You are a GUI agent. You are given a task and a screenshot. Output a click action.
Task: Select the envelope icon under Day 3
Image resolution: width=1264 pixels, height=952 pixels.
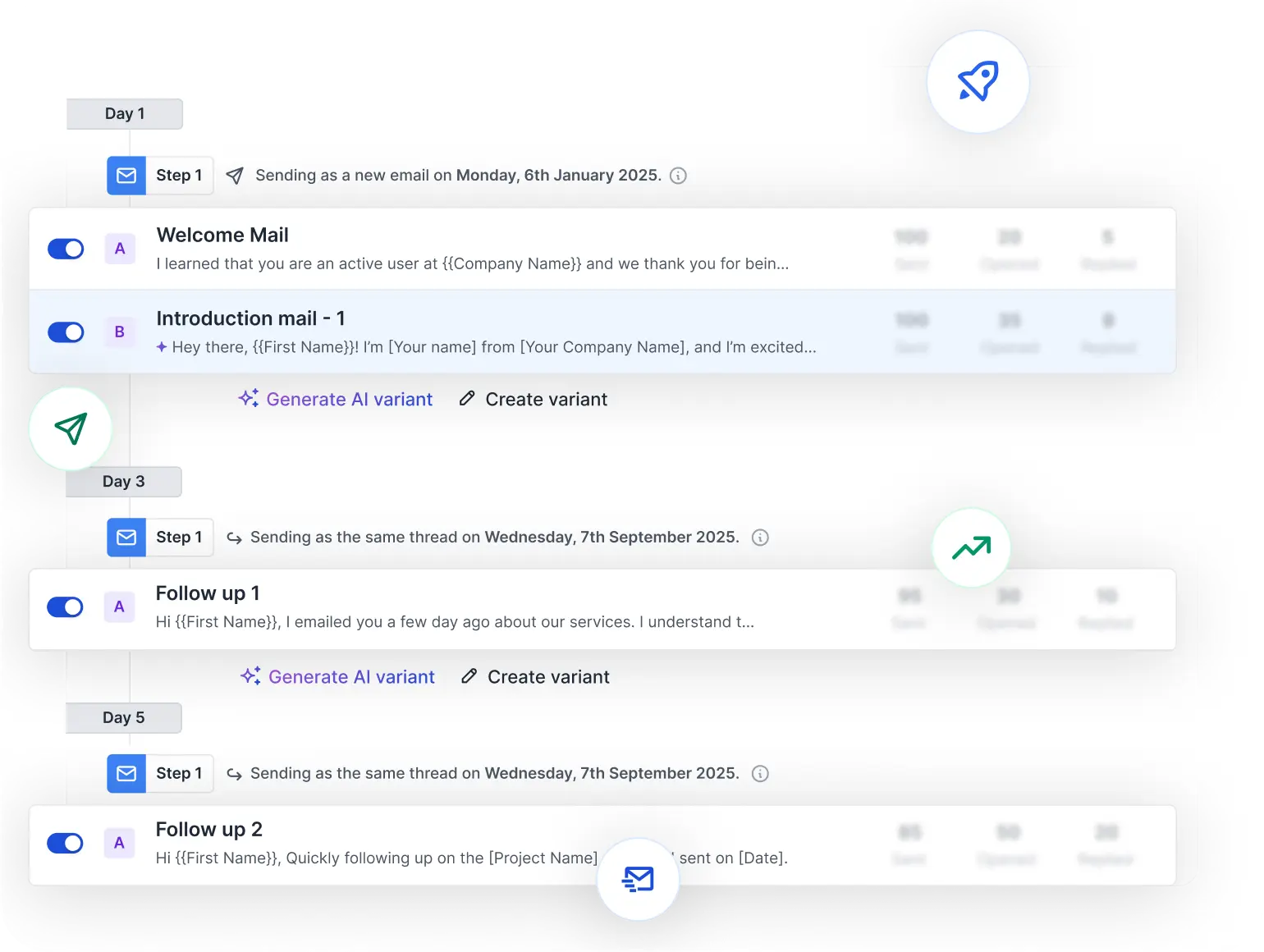(126, 538)
